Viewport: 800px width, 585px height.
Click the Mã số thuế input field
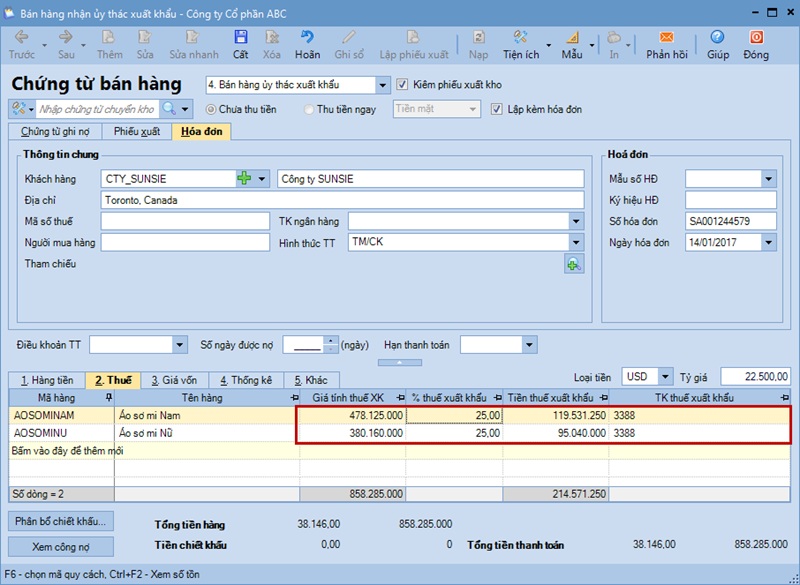coord(185,221)
